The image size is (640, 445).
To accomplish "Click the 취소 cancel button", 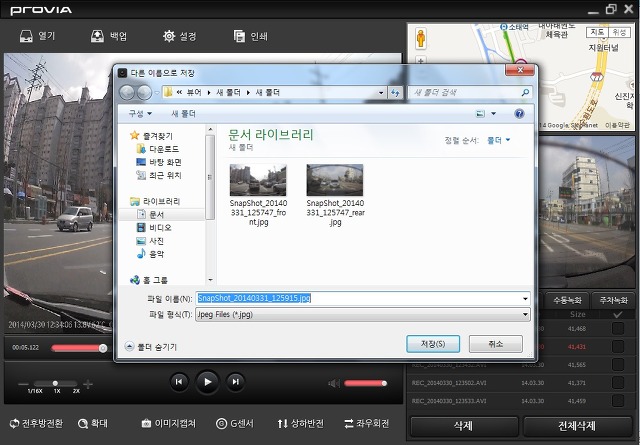I will (496, 344).
